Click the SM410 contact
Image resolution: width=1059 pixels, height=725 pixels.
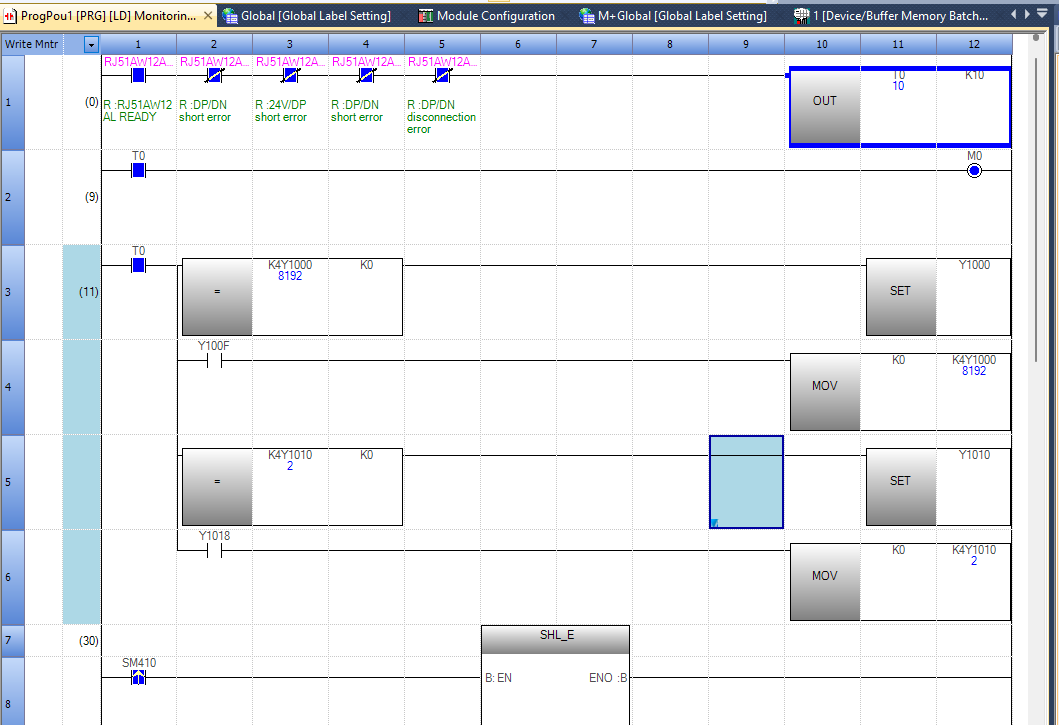(x=138, y=678)
